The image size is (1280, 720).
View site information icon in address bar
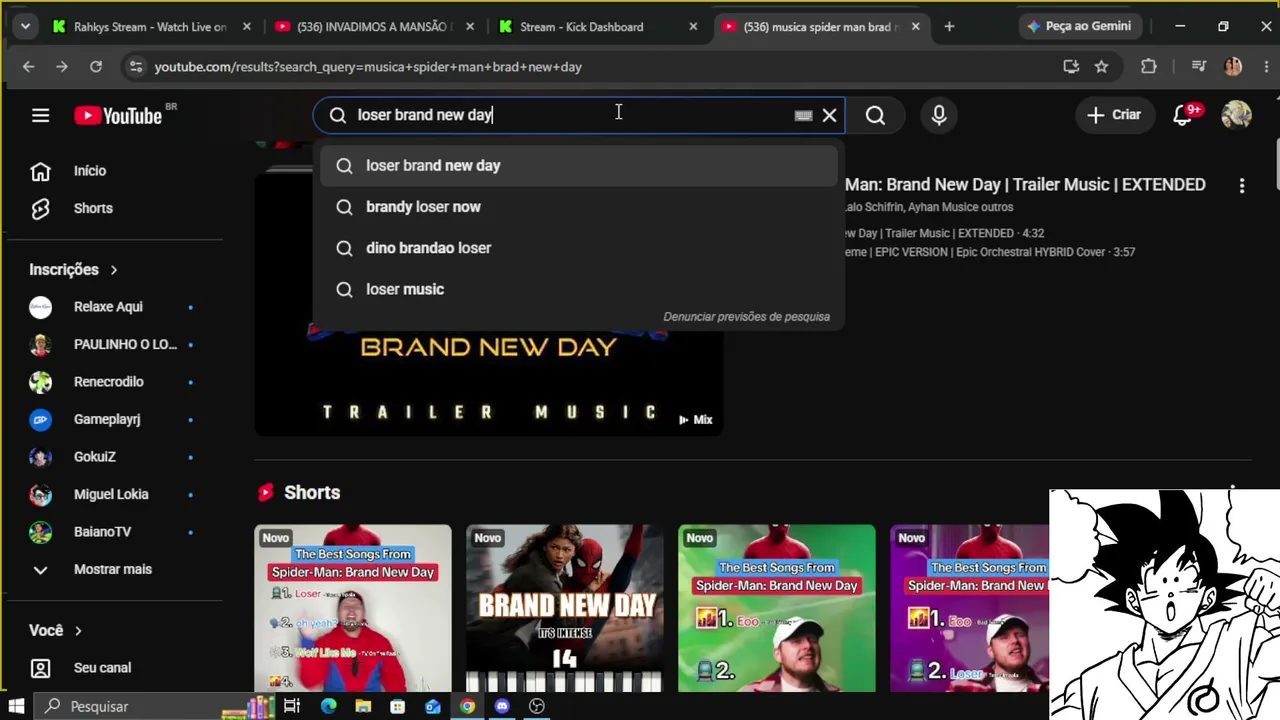(136, 67)
